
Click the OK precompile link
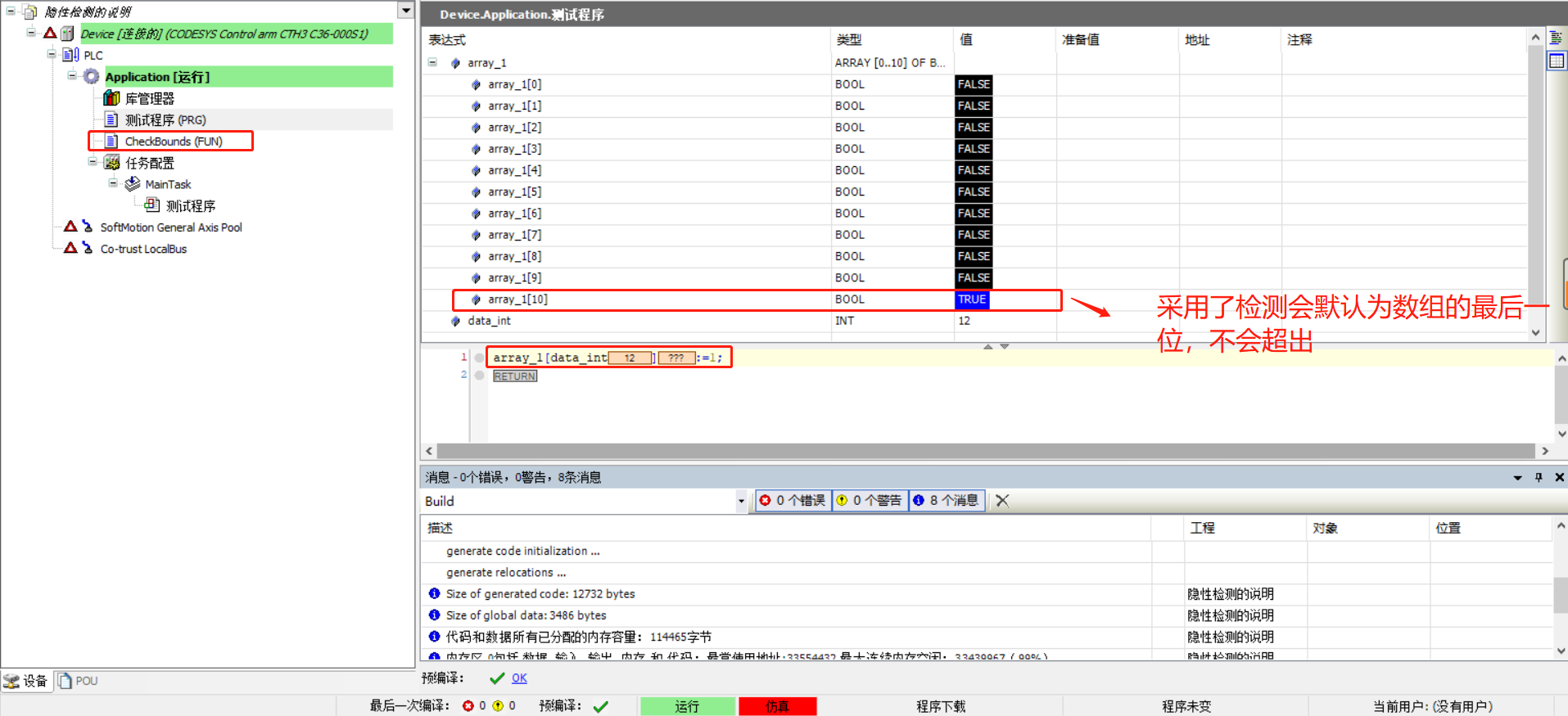coord(519,678)
